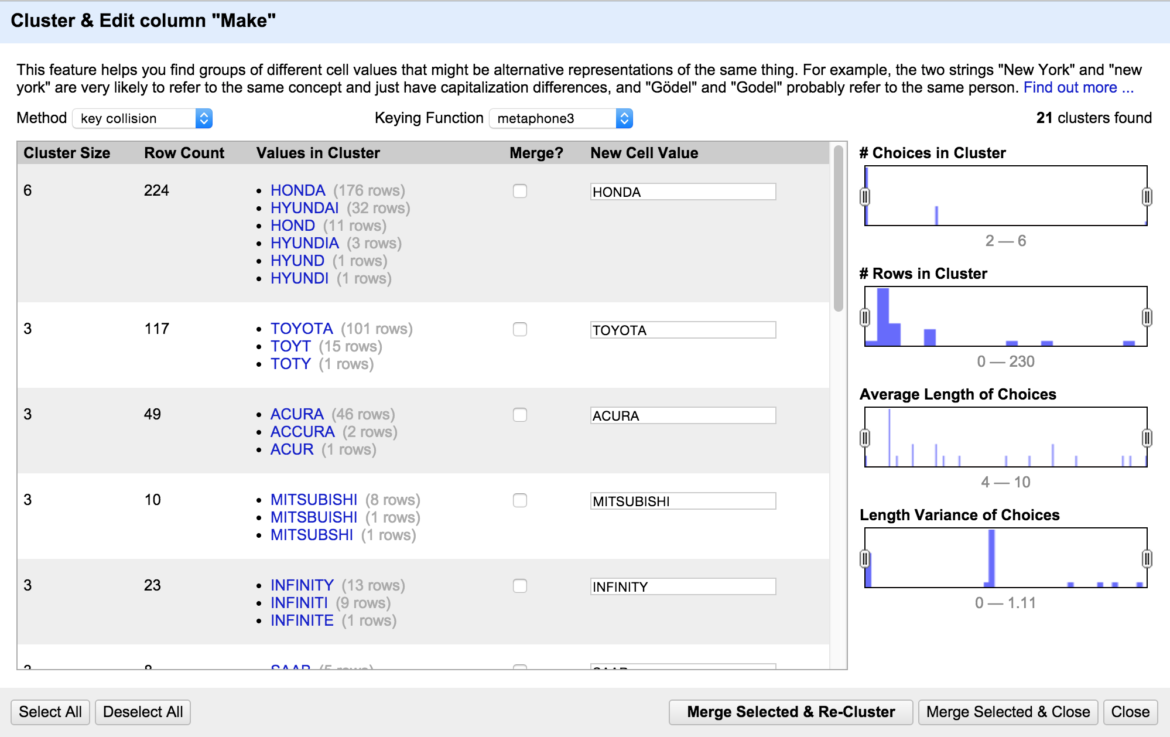Viewport: 1170px width, 737px height.
Task: Click the HYUND value link
Action: coord(297,260)
